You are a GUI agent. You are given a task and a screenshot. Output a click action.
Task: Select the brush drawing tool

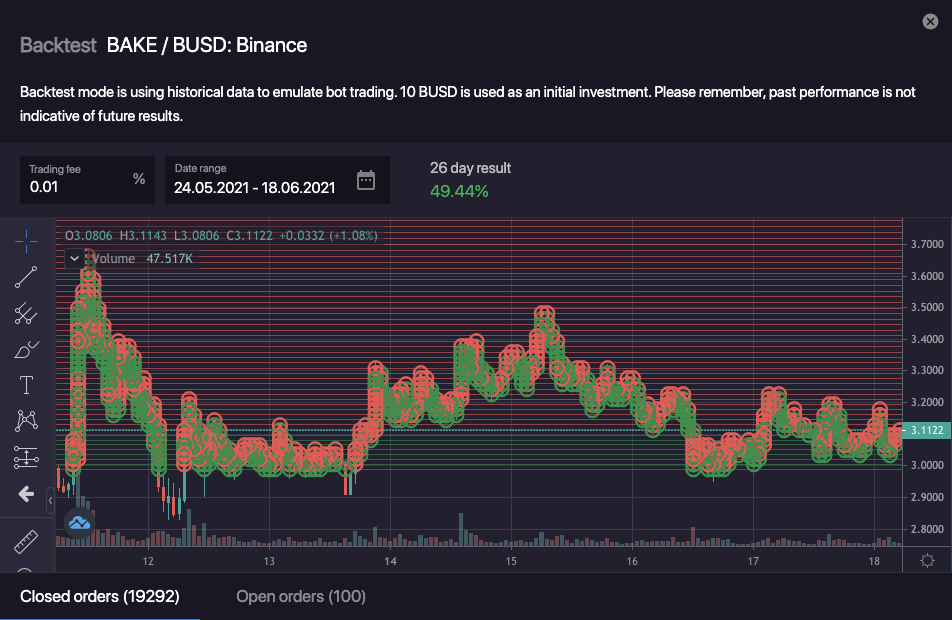(26, 349)
